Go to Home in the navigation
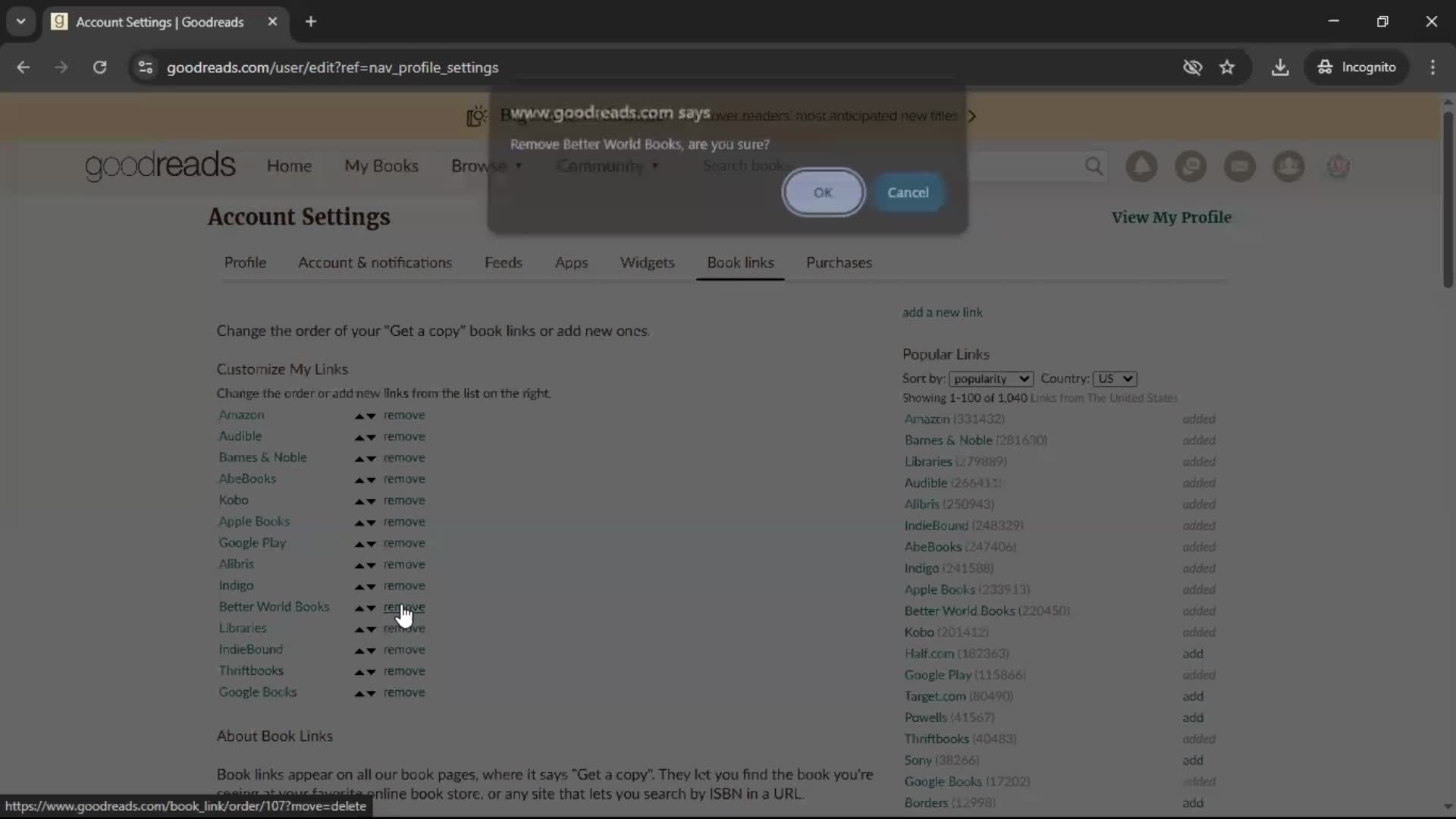1456x819 pixels. click(x=289, y=165)
